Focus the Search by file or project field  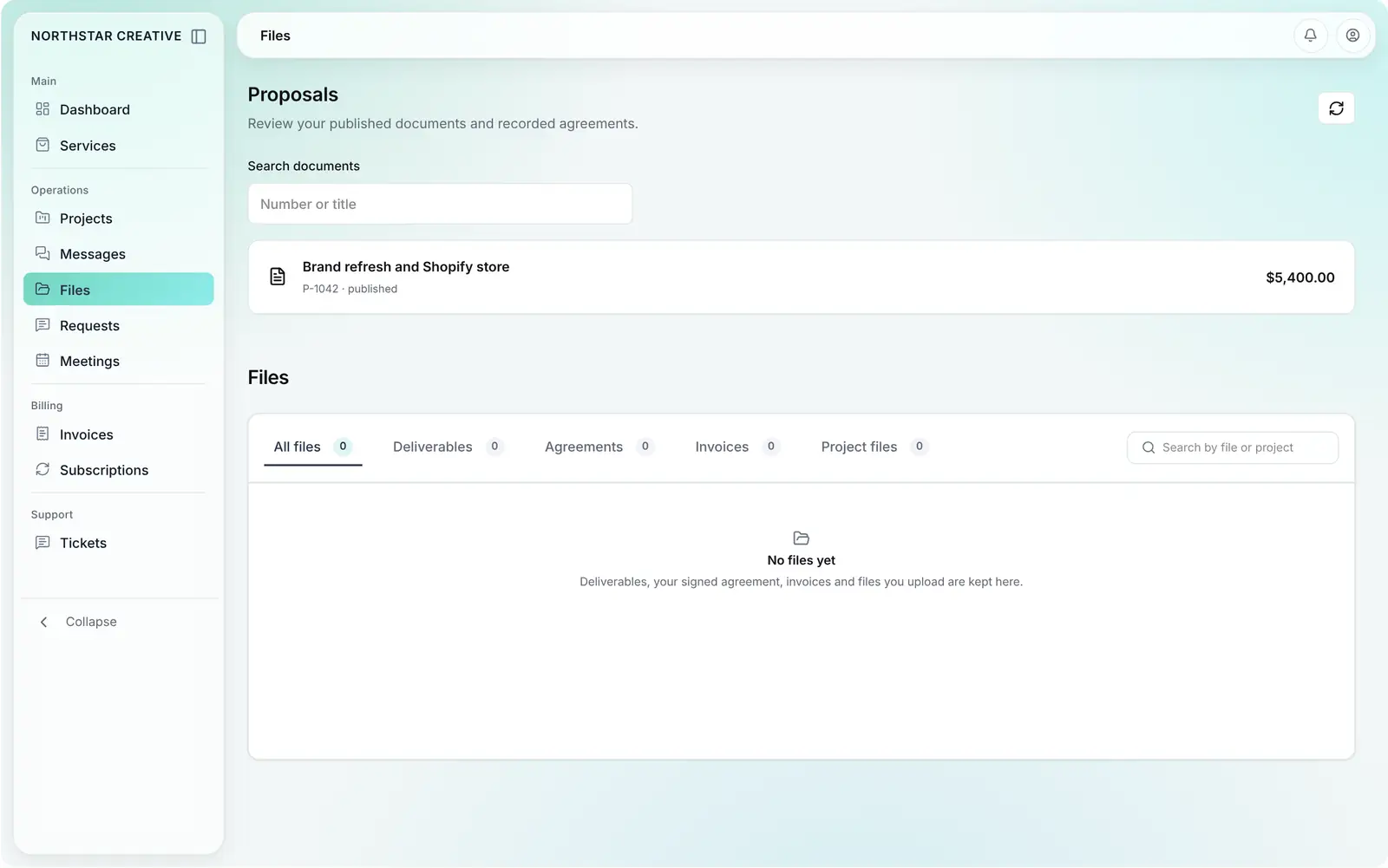(1233, 447)
